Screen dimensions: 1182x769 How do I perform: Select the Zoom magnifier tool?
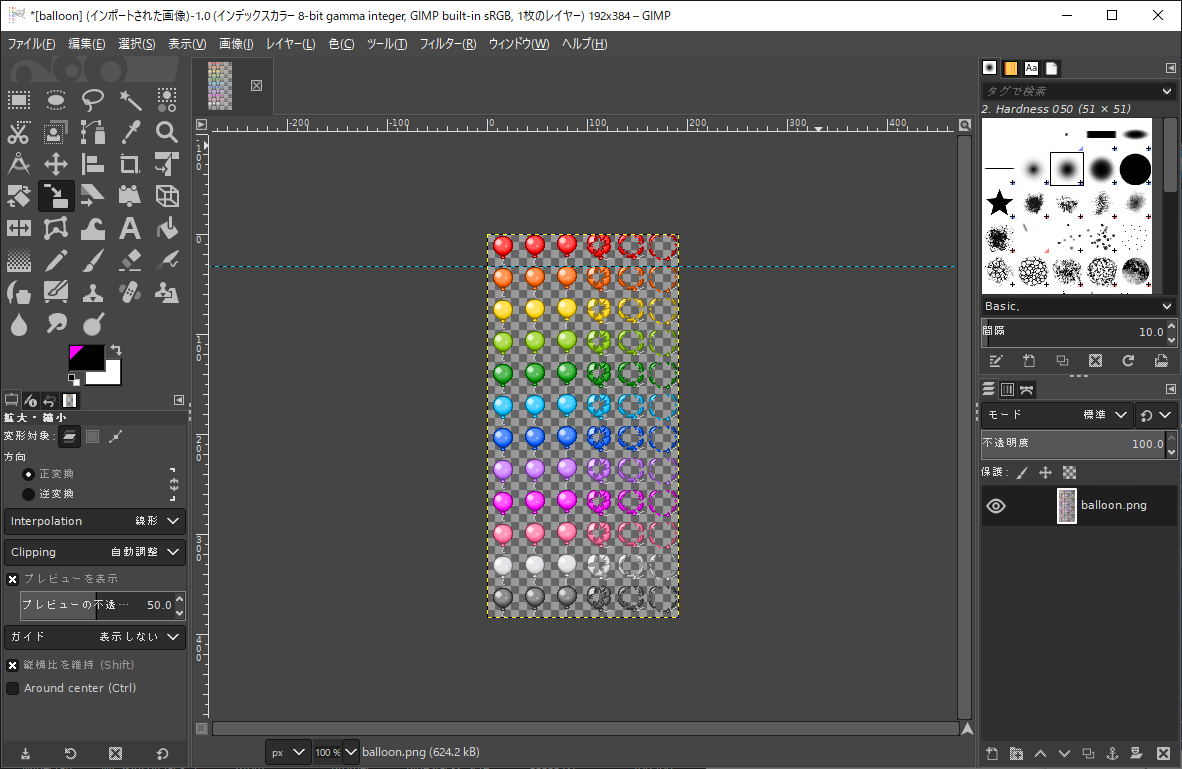pos(167,132)
